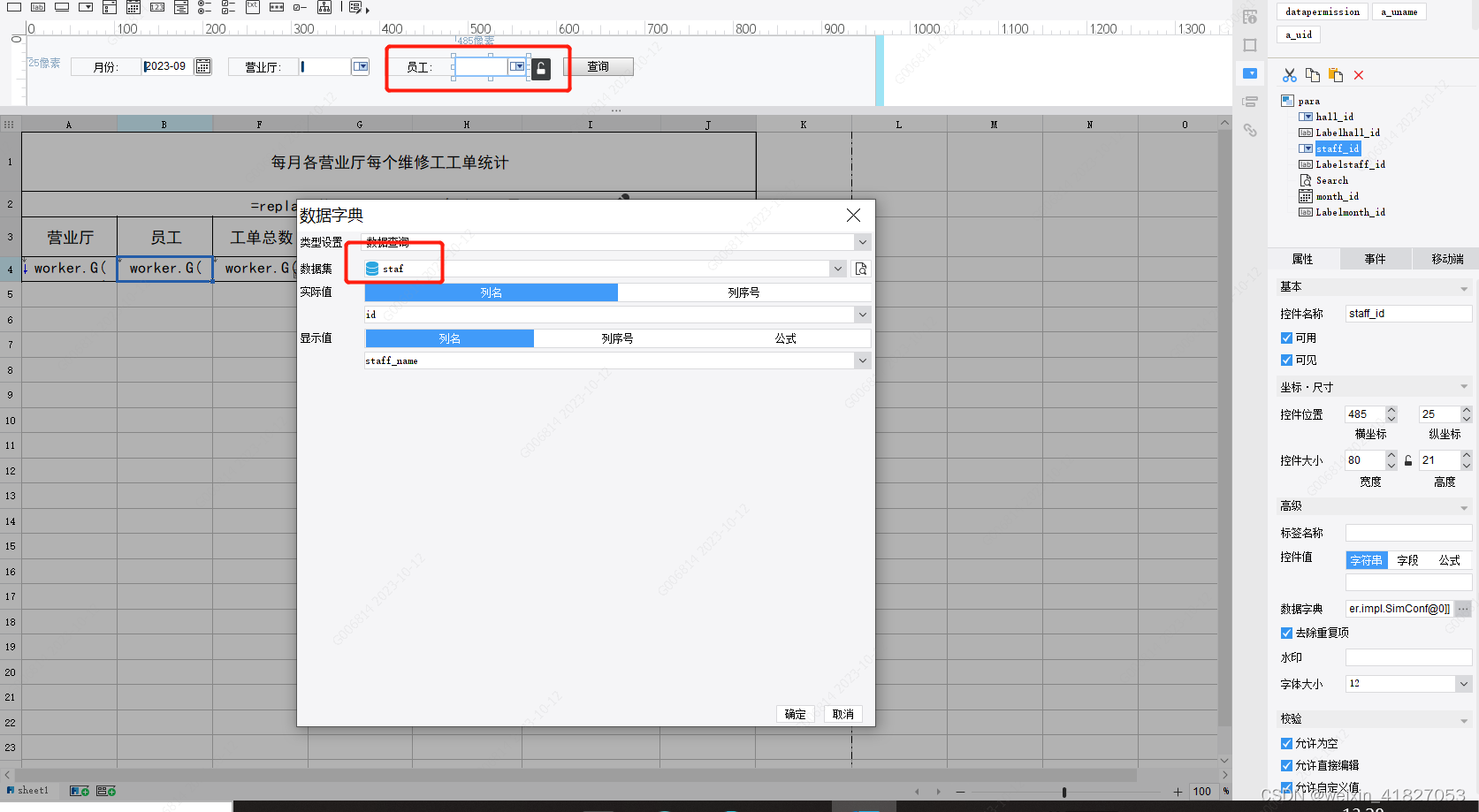Viewport: 1479px width, 812px height.
Task: Select 公式 tab for 显示值
Action: click(785, 338)
